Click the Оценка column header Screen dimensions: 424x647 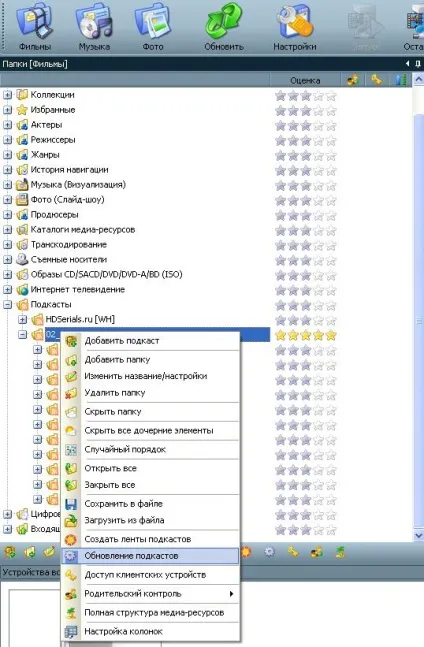click(x=305, y=80)
